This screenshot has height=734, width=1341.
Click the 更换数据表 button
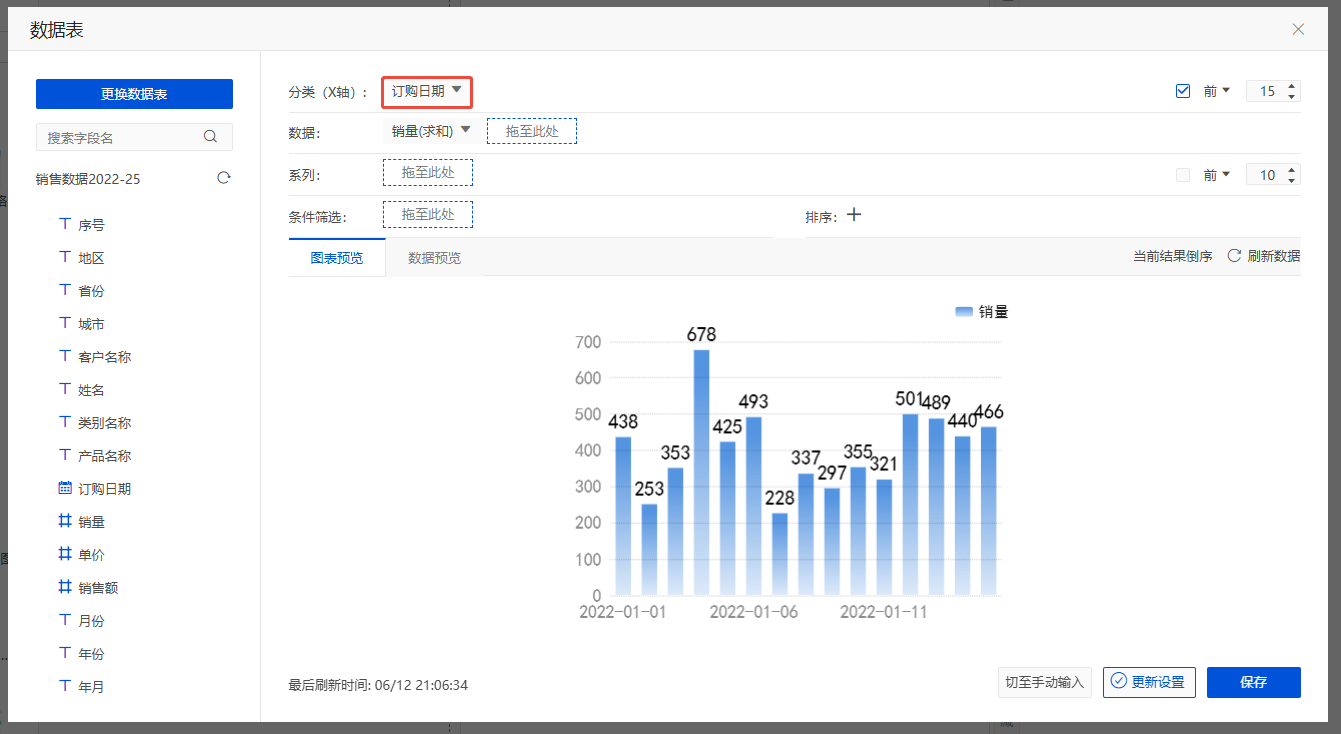(134, 94)
